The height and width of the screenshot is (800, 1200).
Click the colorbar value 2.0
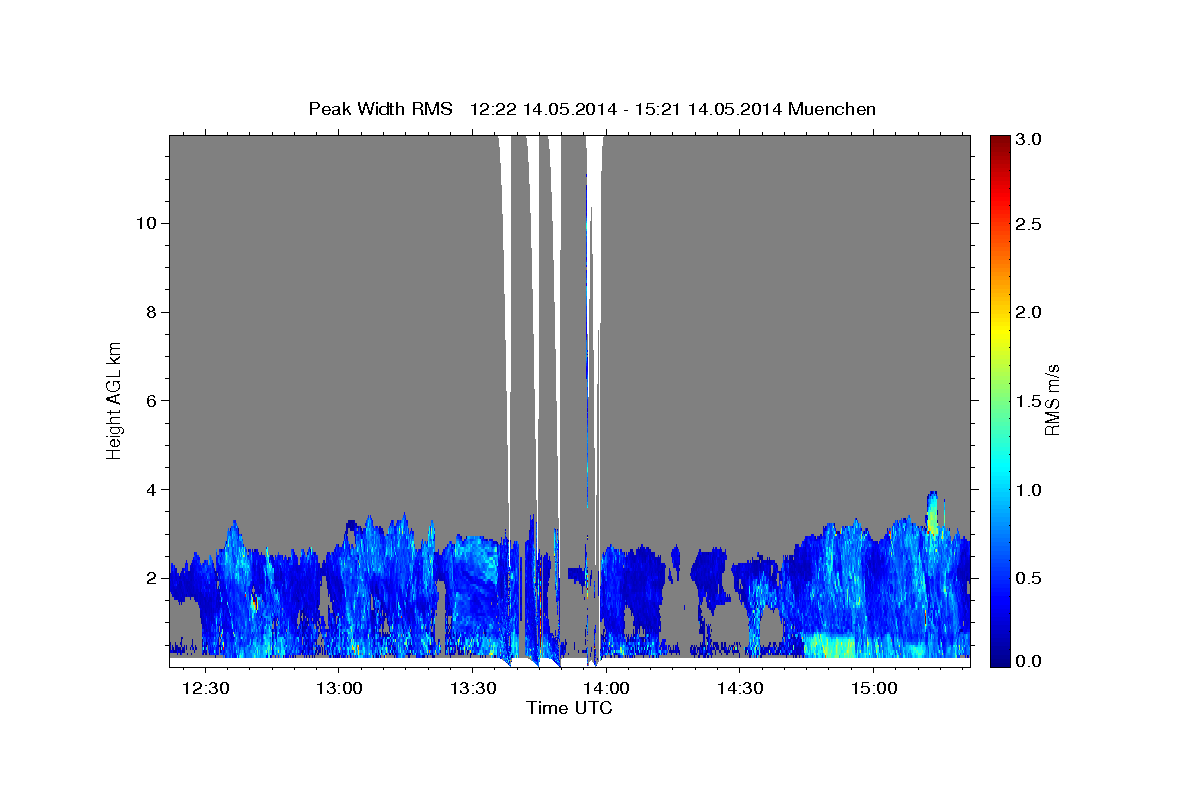[x=1030, y=312]
